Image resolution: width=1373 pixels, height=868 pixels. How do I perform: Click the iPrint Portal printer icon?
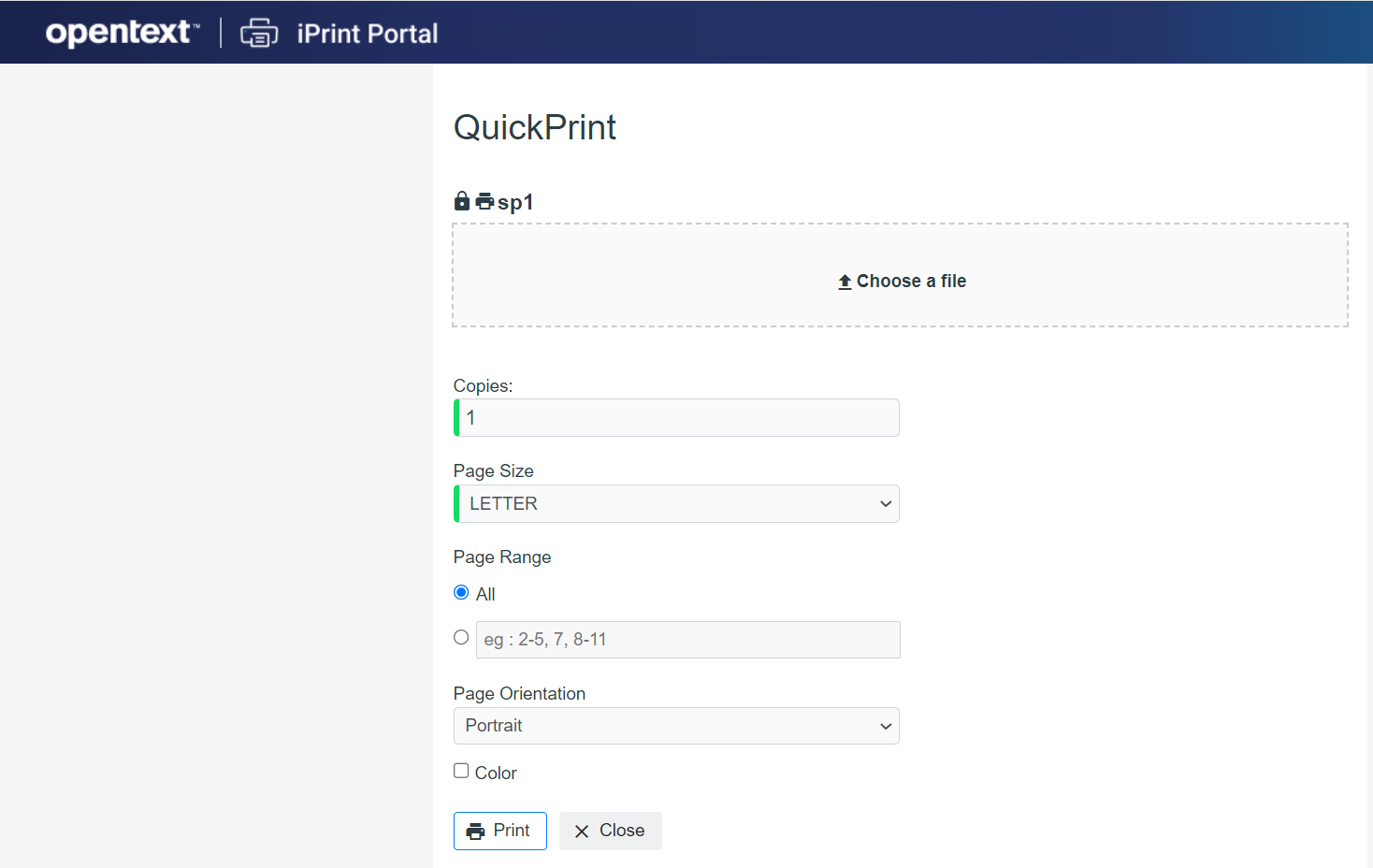point(259,33)
